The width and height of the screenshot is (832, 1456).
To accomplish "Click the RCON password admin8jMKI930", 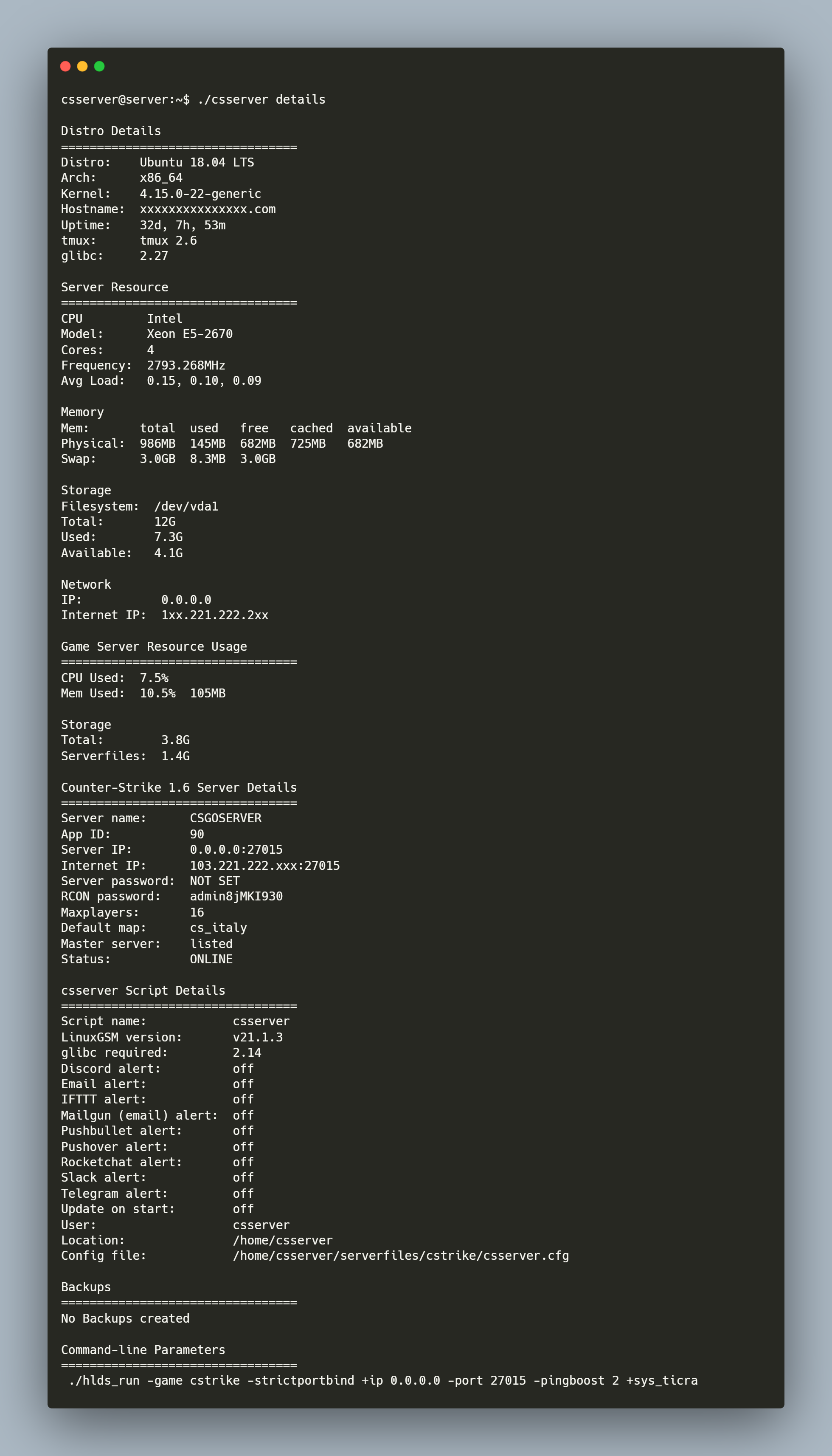I will pos(236,896).
